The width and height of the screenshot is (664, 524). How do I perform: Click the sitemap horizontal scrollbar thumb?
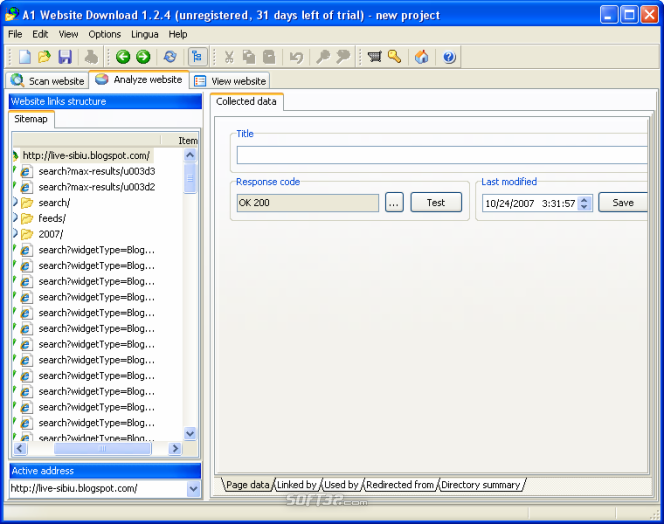click(x=102, y=448)
